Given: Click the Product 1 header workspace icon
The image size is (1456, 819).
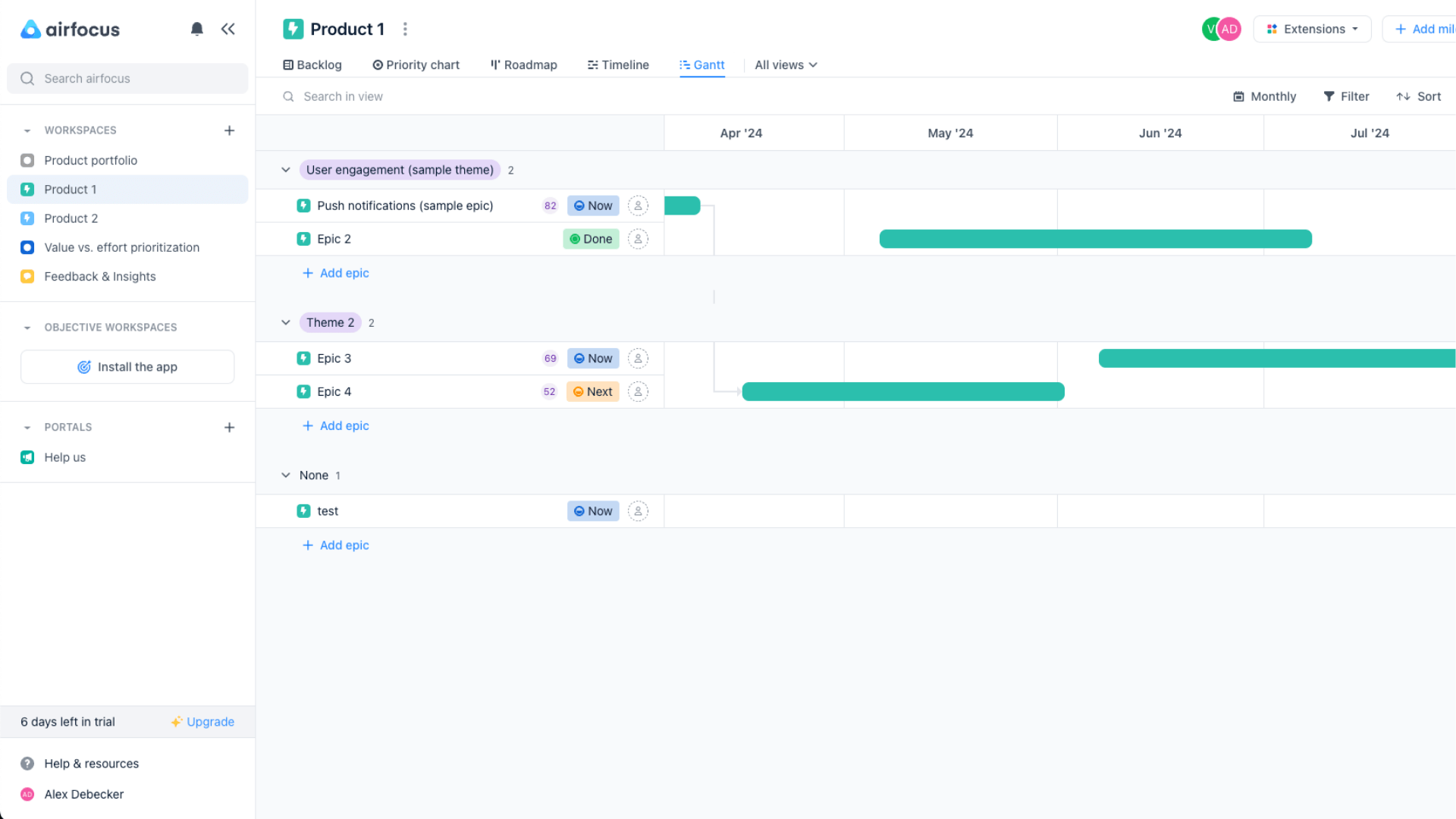Looking at the screenshot, I should 293,29.
